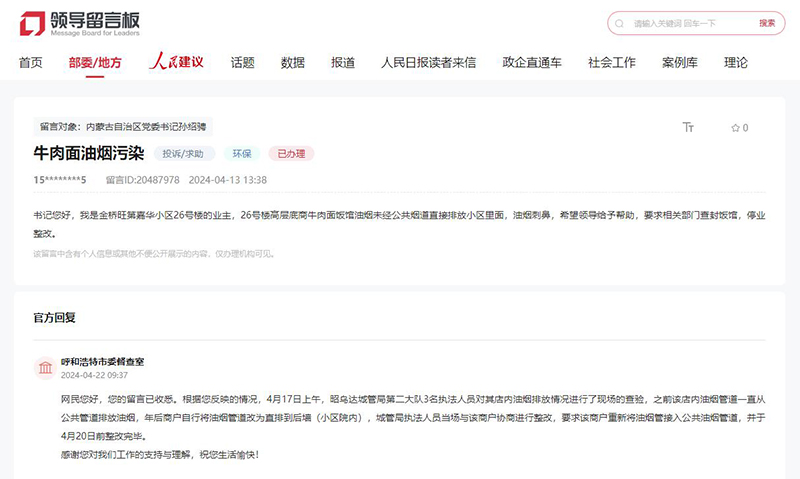Select the 部委/地方 nav tab
This screenshot has width=800, height=479.
[x=95, y=62]
